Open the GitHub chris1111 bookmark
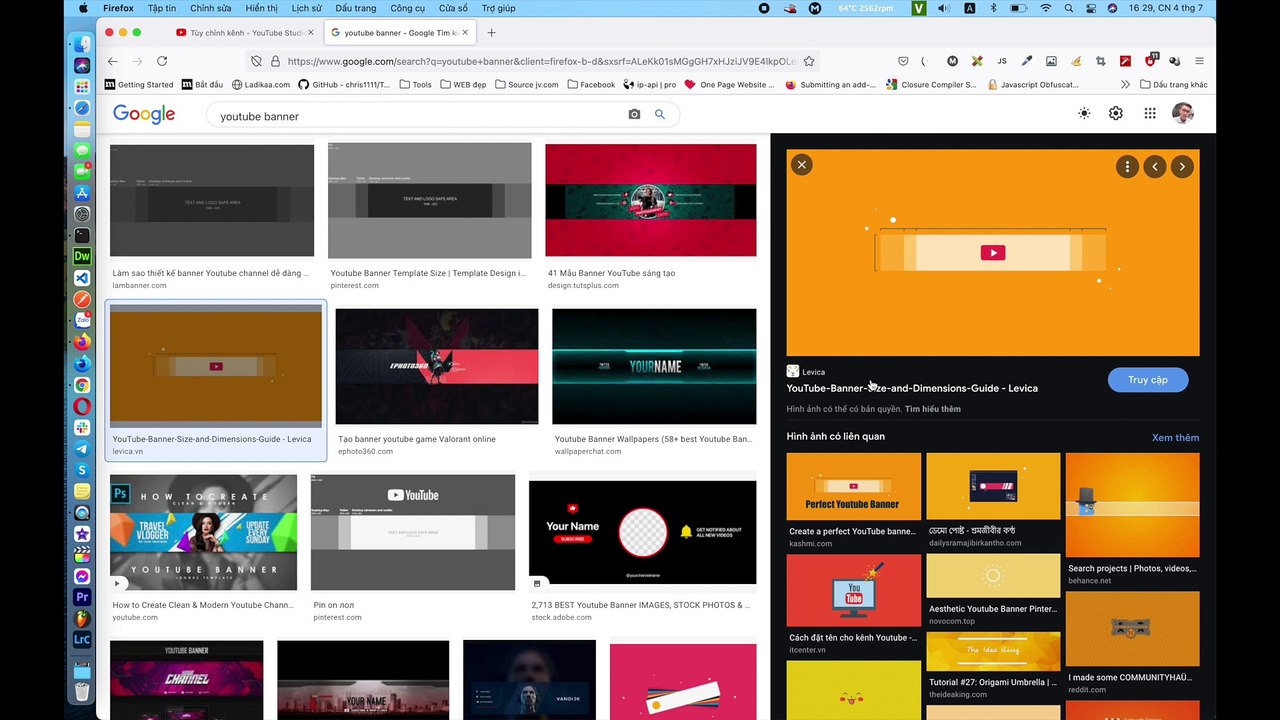The image size is (1280, 720). pyautogui.click(x=343, y=85)
